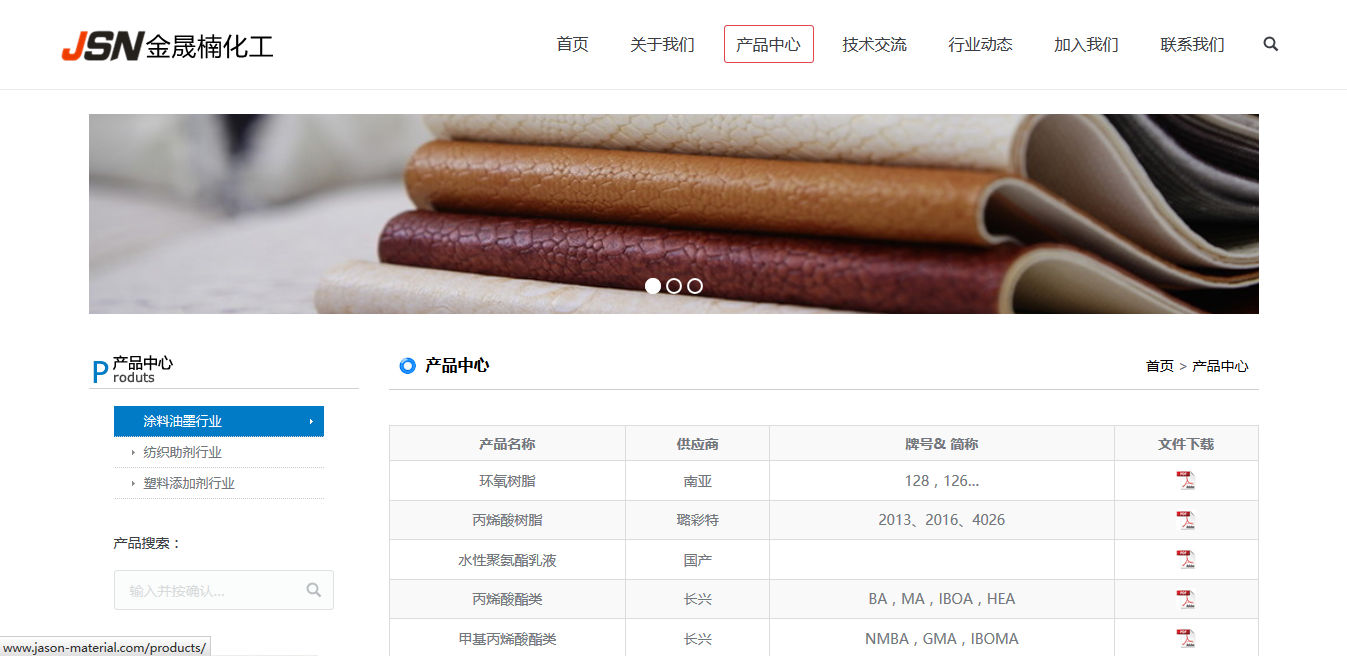Go to the 联系我们 page
Image resolution: width=1347 pixels, height=656 pixels.
pos(1192,44)
